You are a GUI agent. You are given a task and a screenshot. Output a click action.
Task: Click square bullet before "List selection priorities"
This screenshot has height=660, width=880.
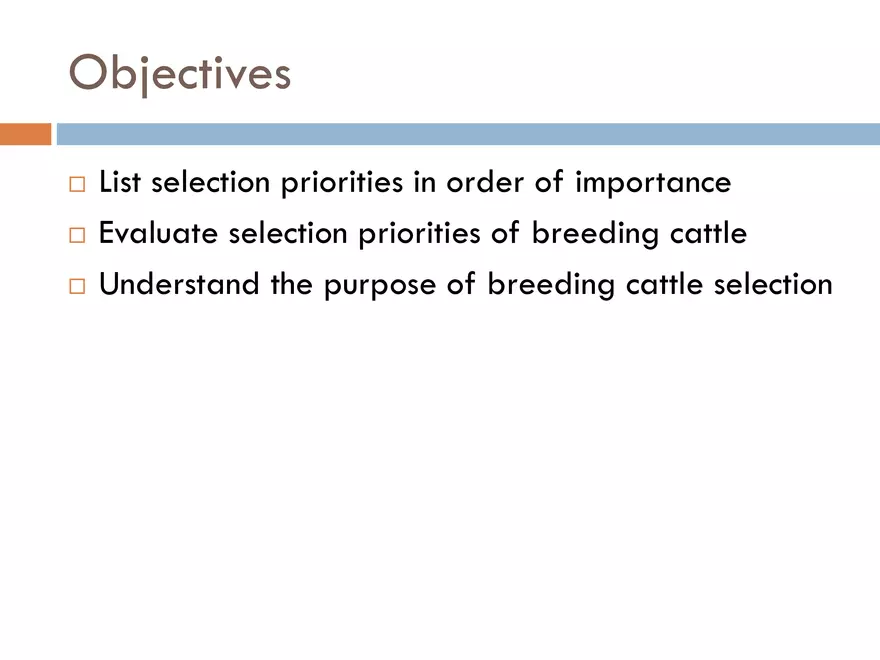pos(78,185)
